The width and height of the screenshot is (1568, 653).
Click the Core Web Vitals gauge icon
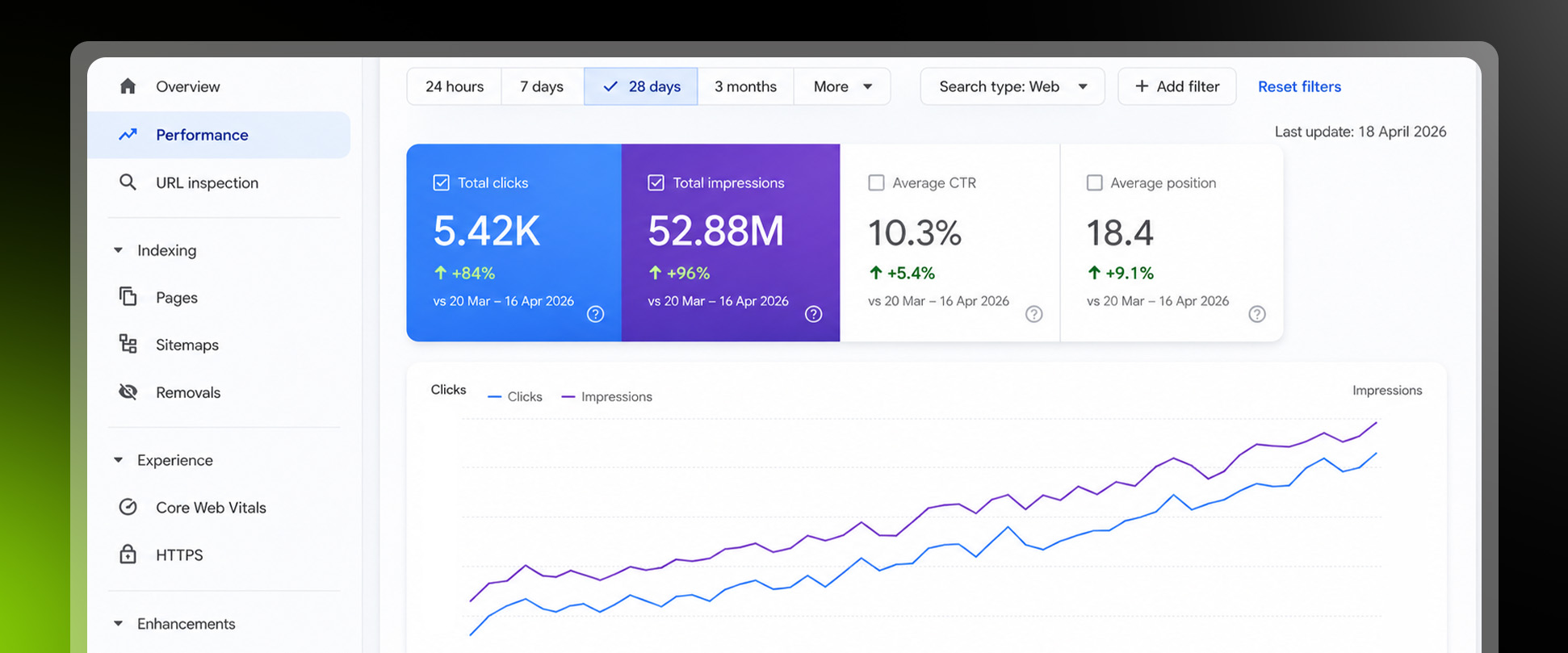(x=128, y=507)
